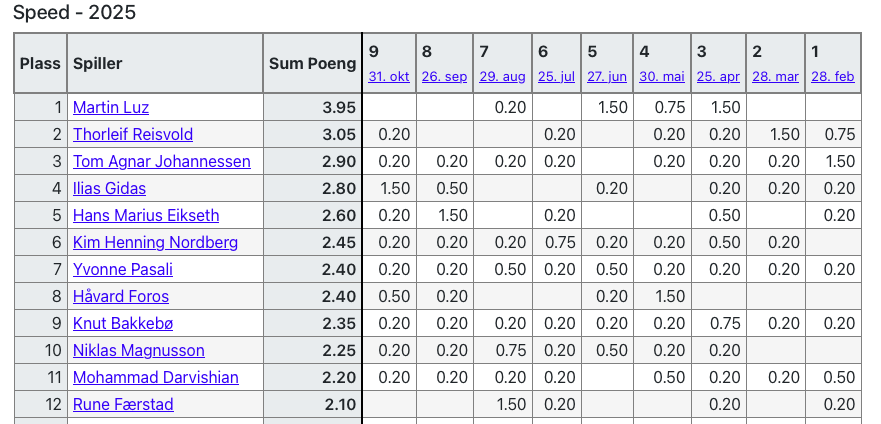Open the 25. apr tournament link
Viewport: 881px width, 424px height.
(718, 76)
